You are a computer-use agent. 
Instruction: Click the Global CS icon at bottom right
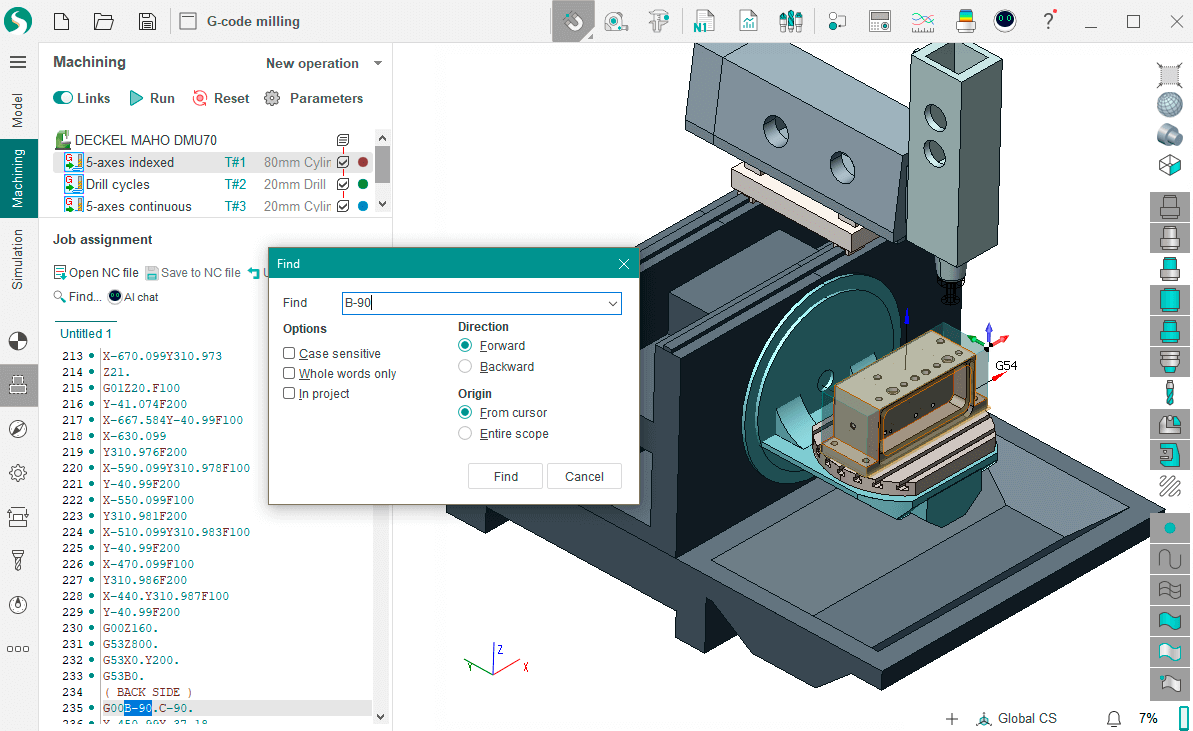tap(985, 718)
